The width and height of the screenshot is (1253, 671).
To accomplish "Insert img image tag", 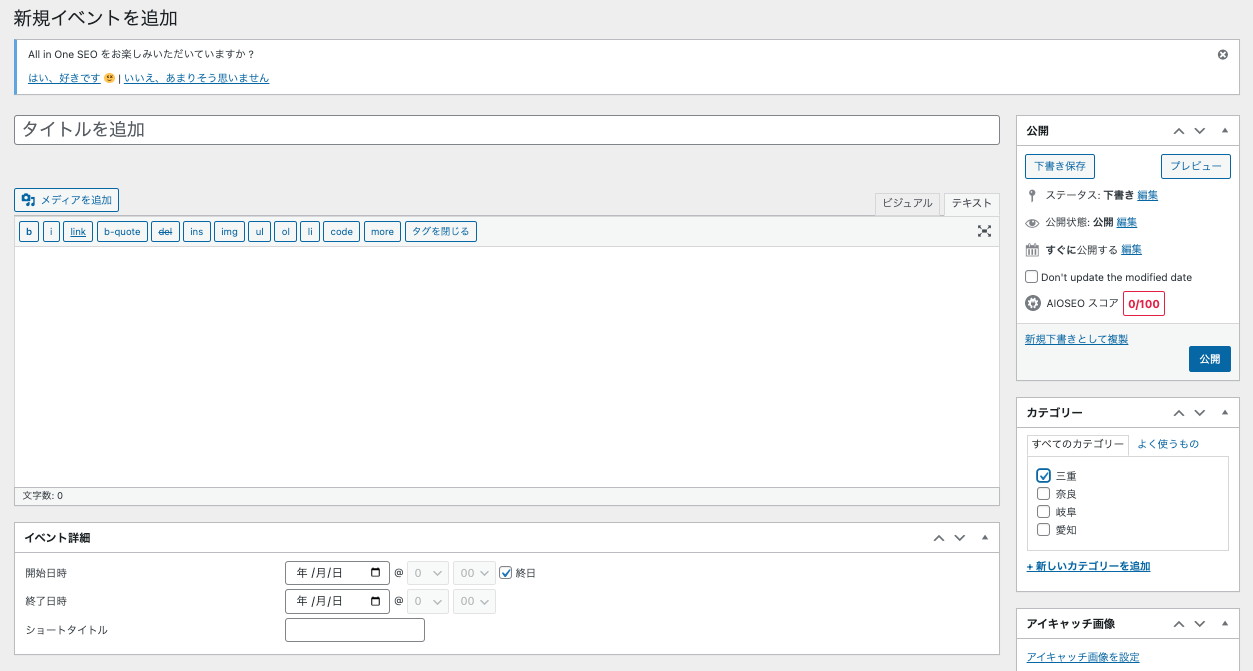I will 230,232.
